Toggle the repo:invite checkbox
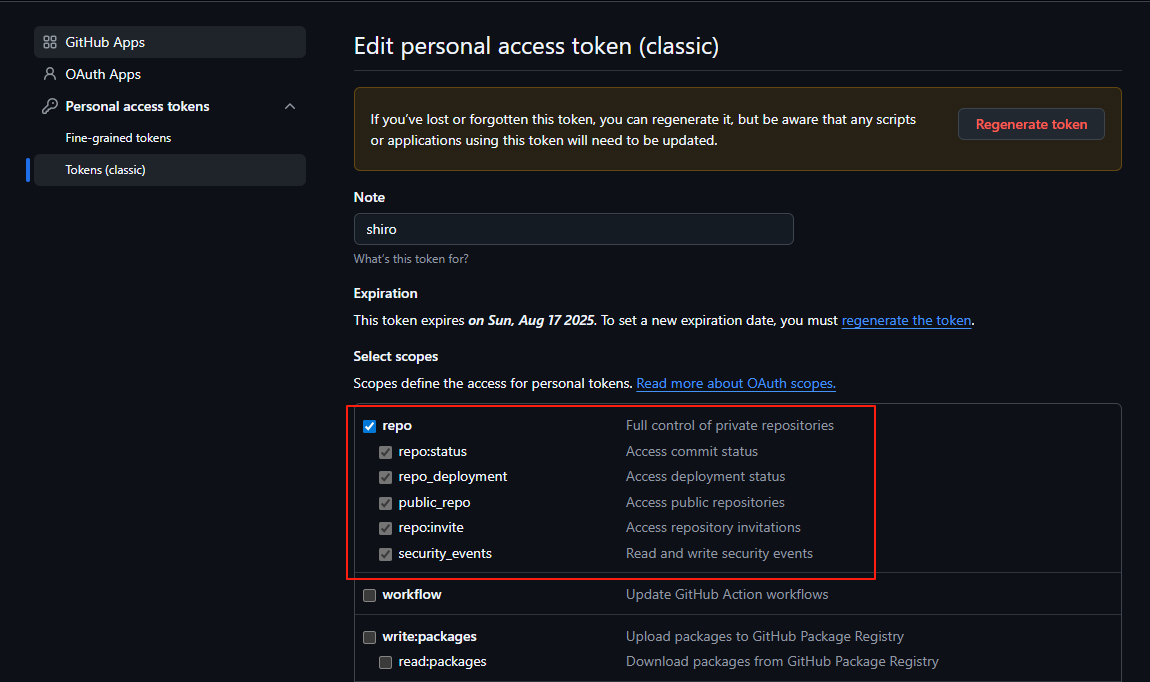Screen dimensions: 1150x682 (386, 528)
